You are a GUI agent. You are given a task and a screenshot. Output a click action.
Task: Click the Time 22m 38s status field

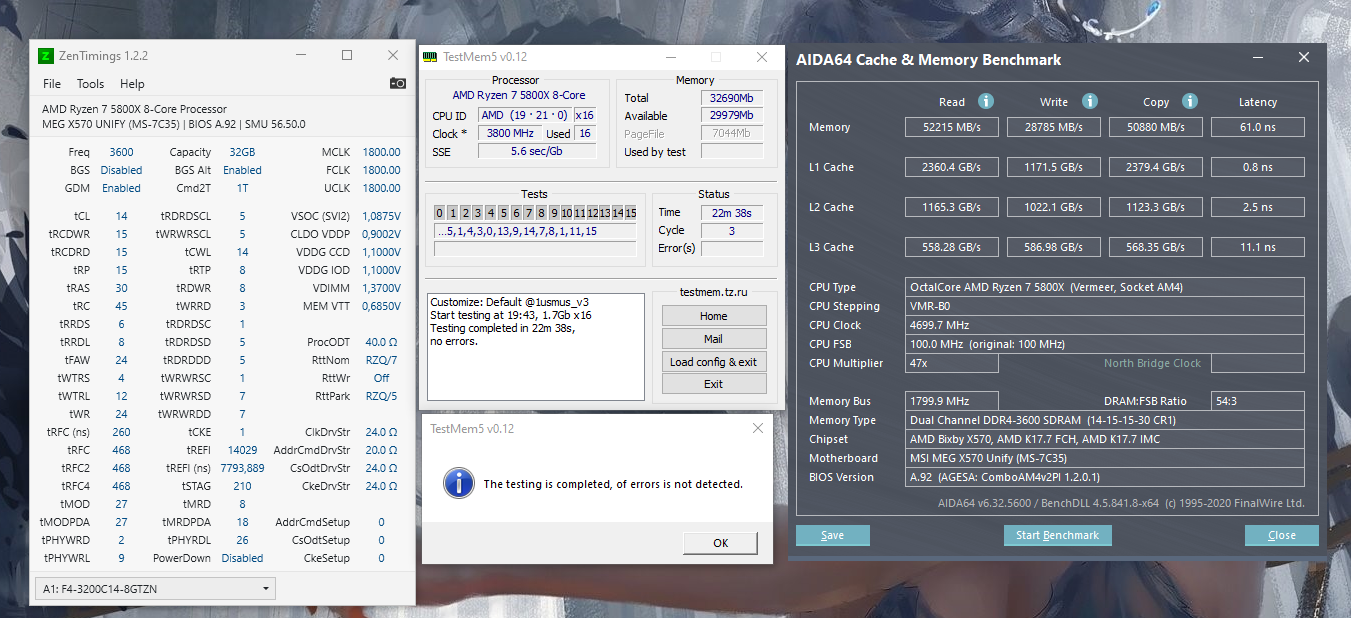(x=732, y=212)
